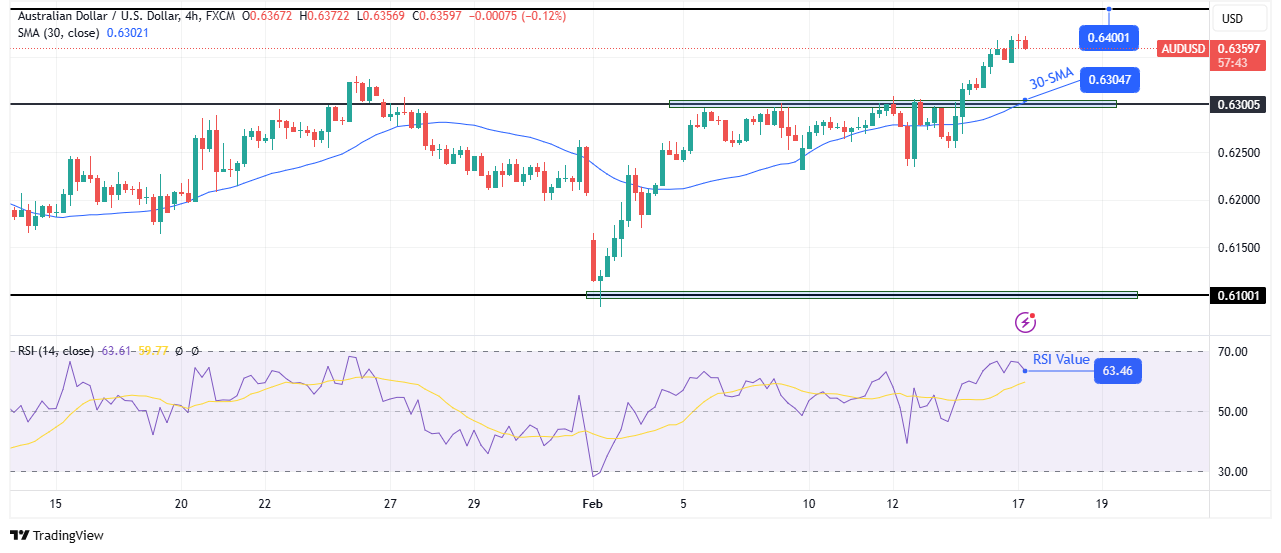
Task: Click the 63.46 RSI value callout
Action: tap(1118, 371)
